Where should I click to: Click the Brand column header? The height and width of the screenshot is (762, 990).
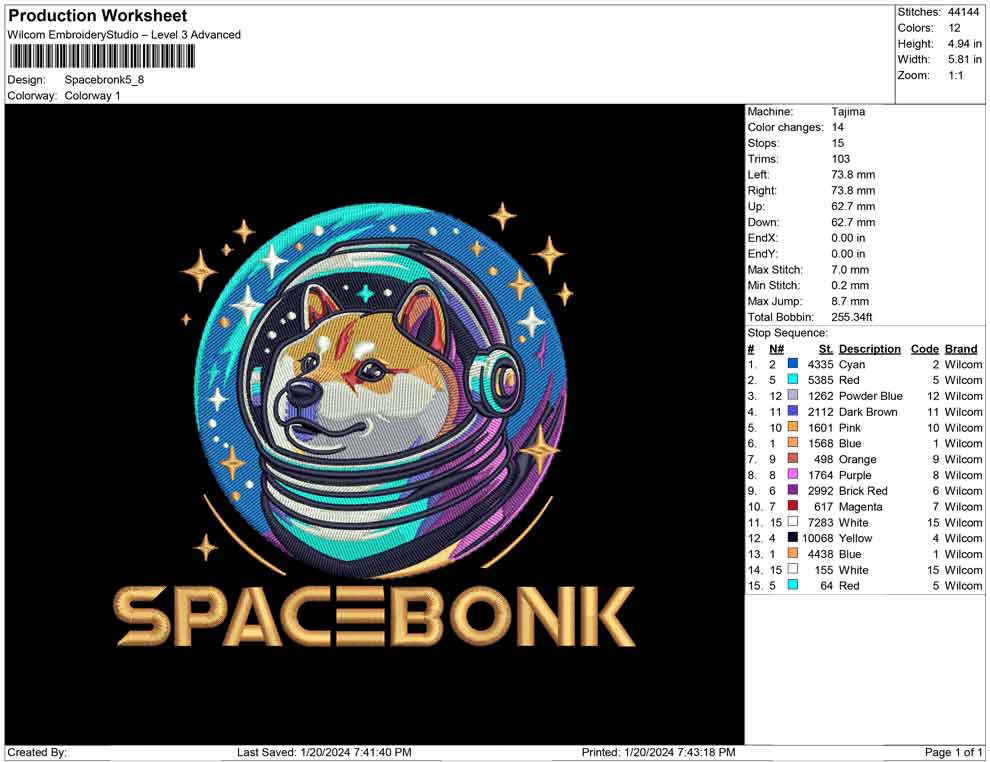click(x=961, y=349)
